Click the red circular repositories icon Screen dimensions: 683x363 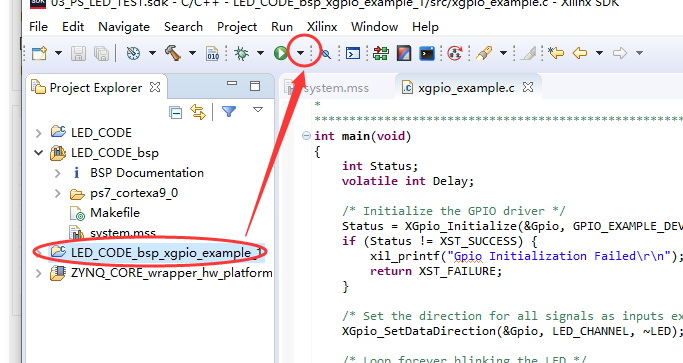455,53
